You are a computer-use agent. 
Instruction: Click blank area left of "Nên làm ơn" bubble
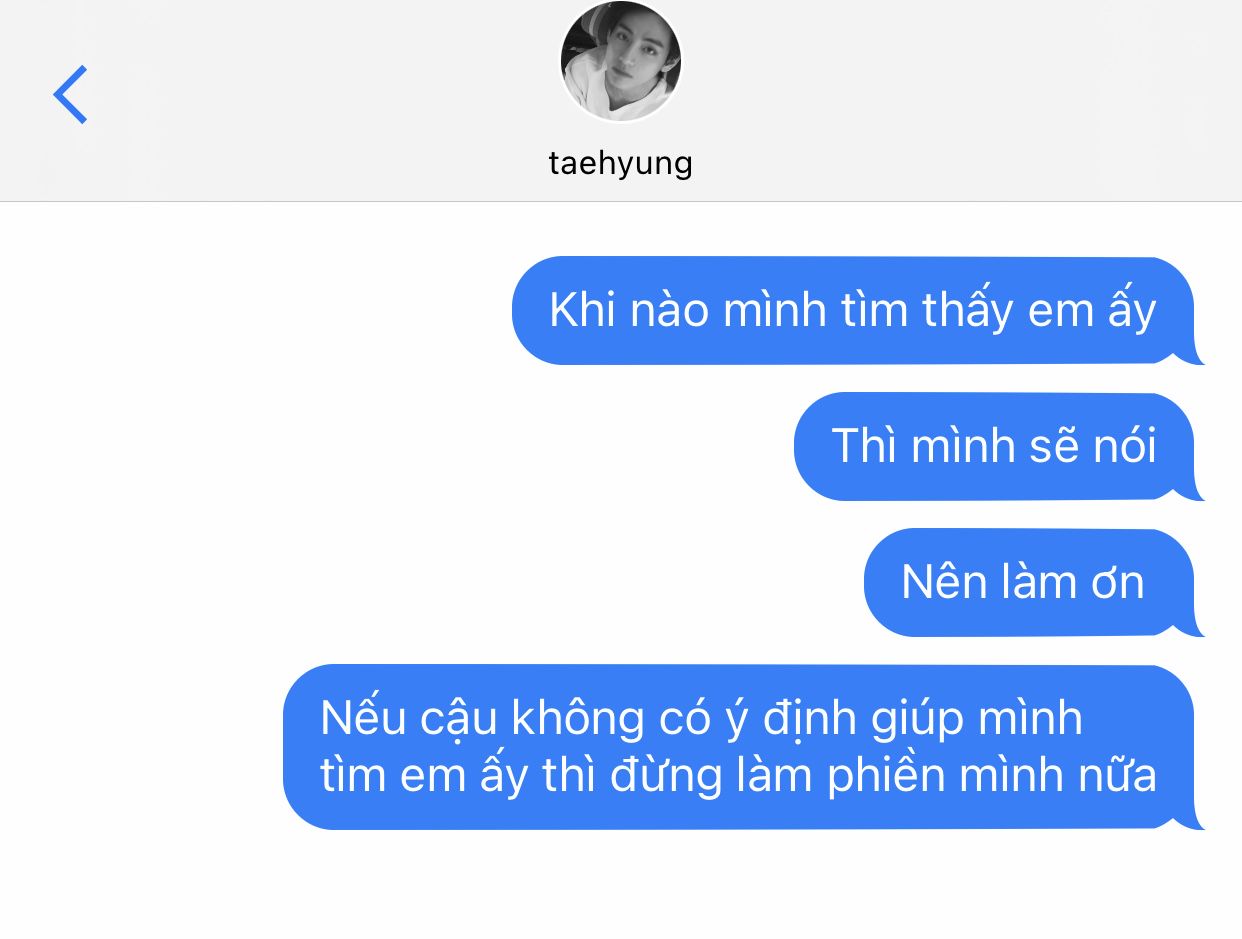point(430,583)
